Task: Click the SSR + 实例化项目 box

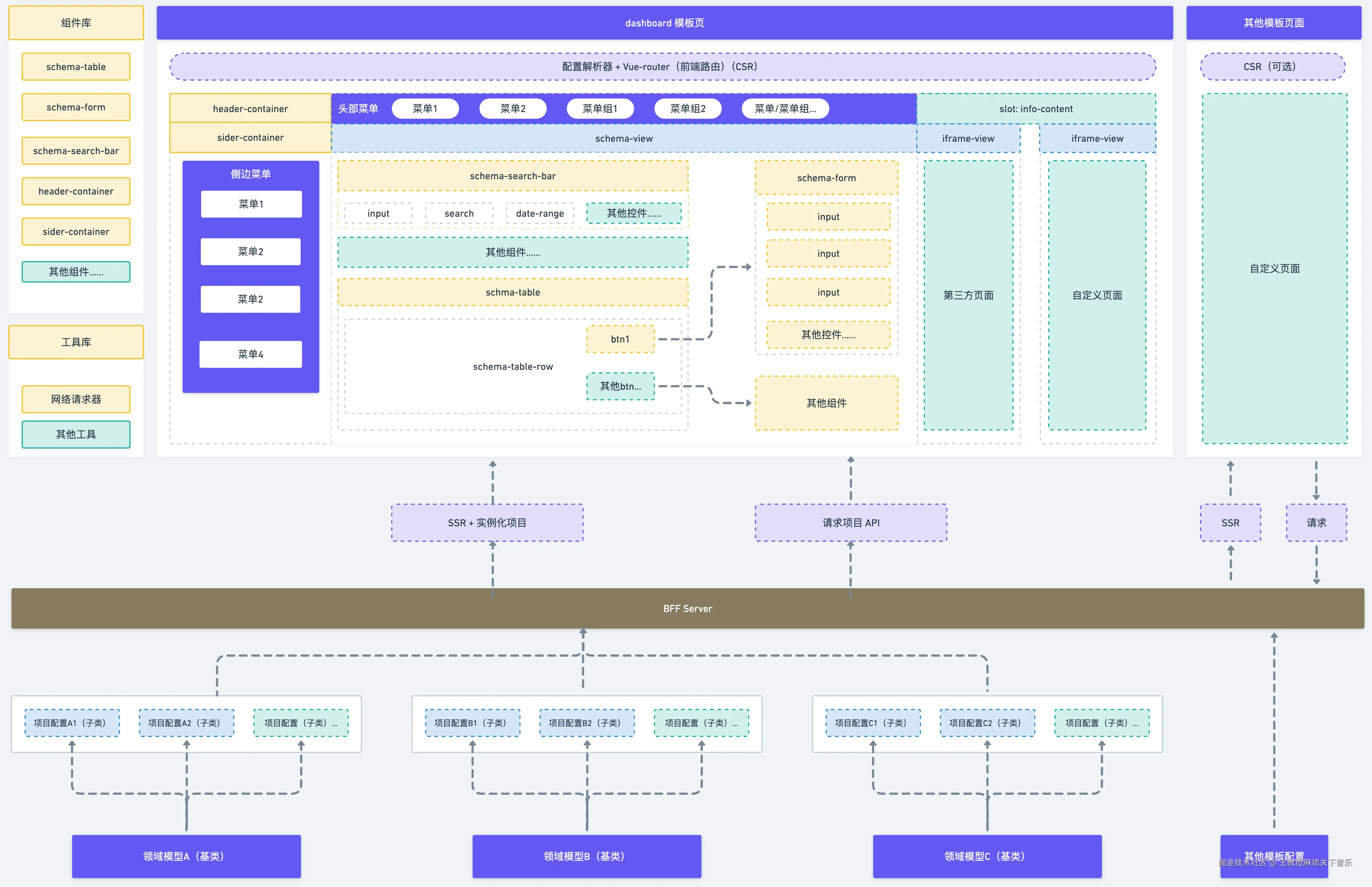Action: click(x=487, y=522)
